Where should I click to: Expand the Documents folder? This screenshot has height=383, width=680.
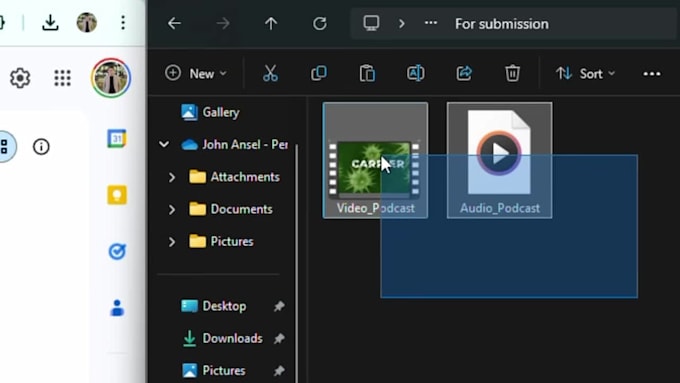(172, 210)
